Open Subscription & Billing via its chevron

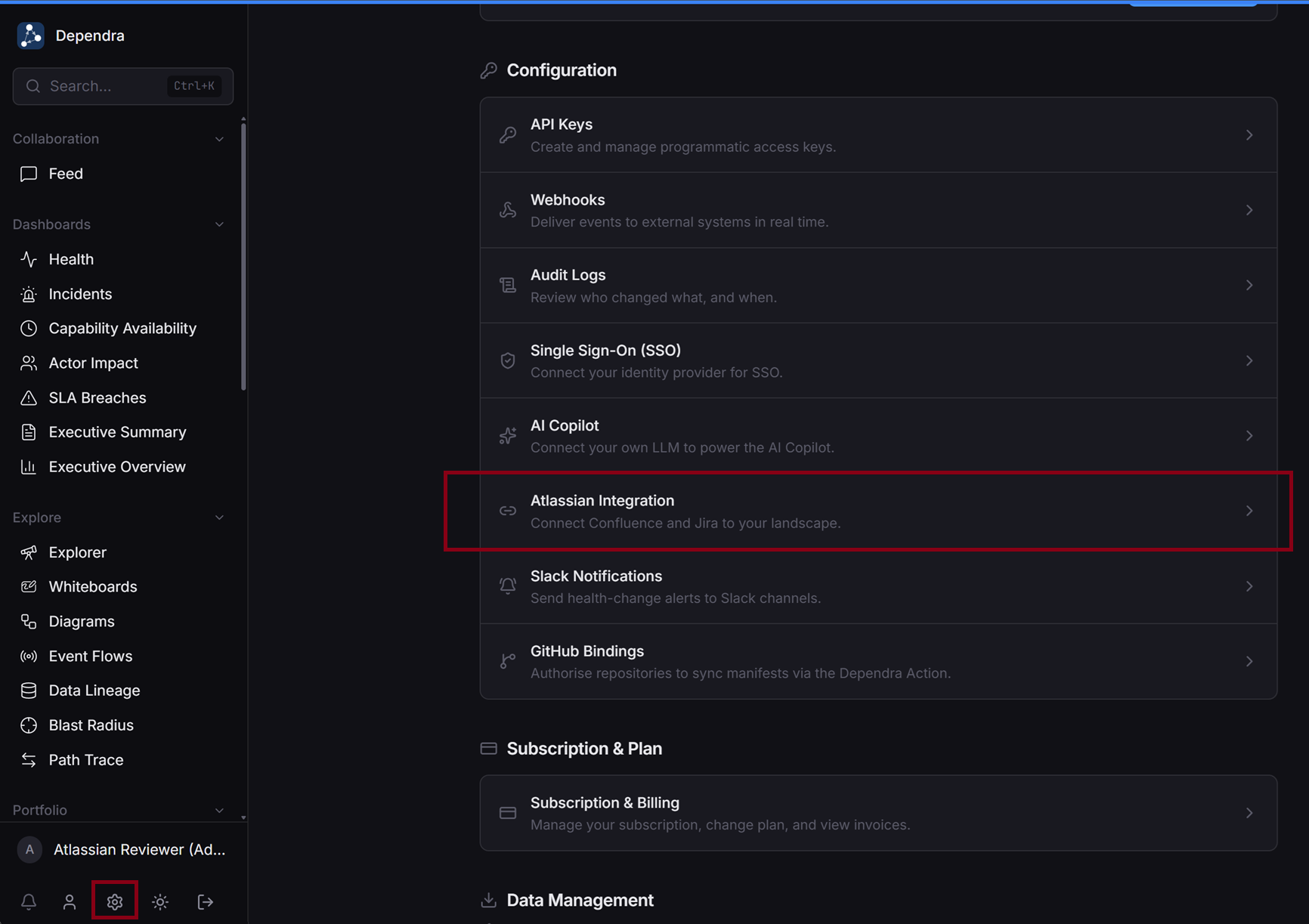click(1249, 813)
